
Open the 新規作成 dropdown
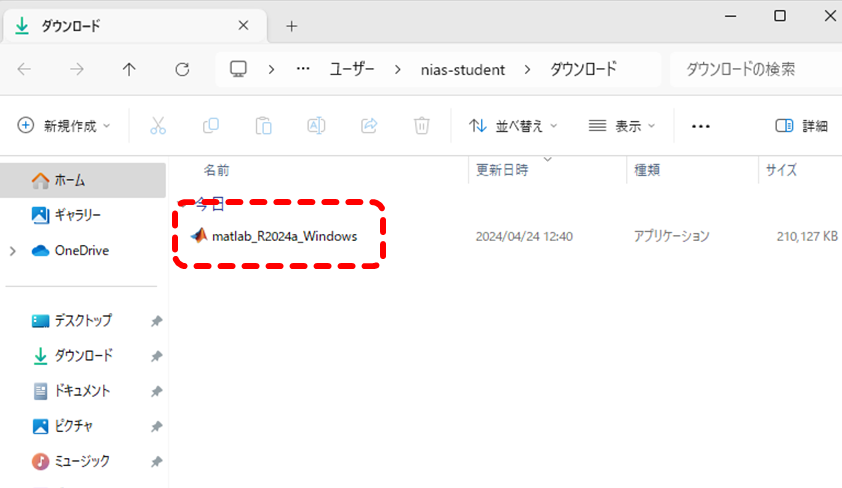[x=64, y=126]
